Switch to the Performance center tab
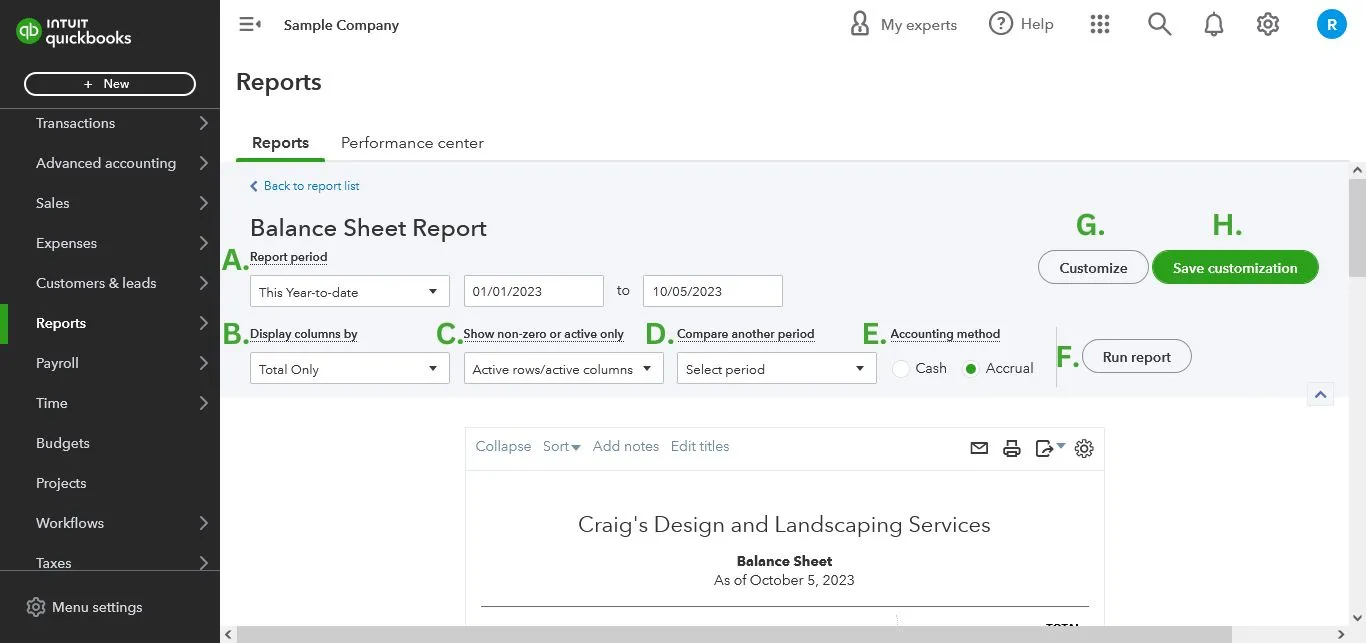This screenshot has width=1366, height=643. click(x=412, y=143)
